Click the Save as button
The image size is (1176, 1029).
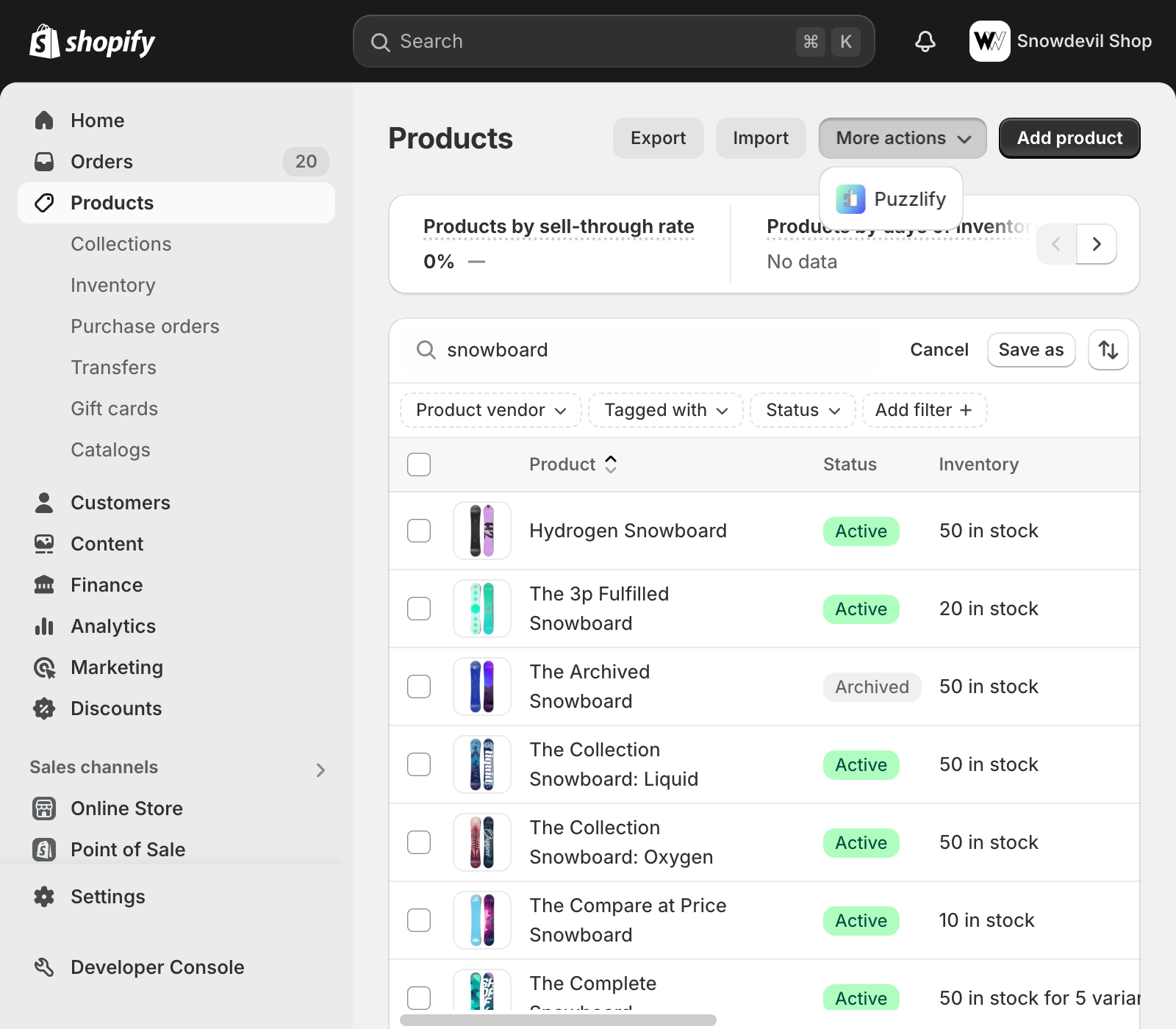click(x=1030, y=350)
